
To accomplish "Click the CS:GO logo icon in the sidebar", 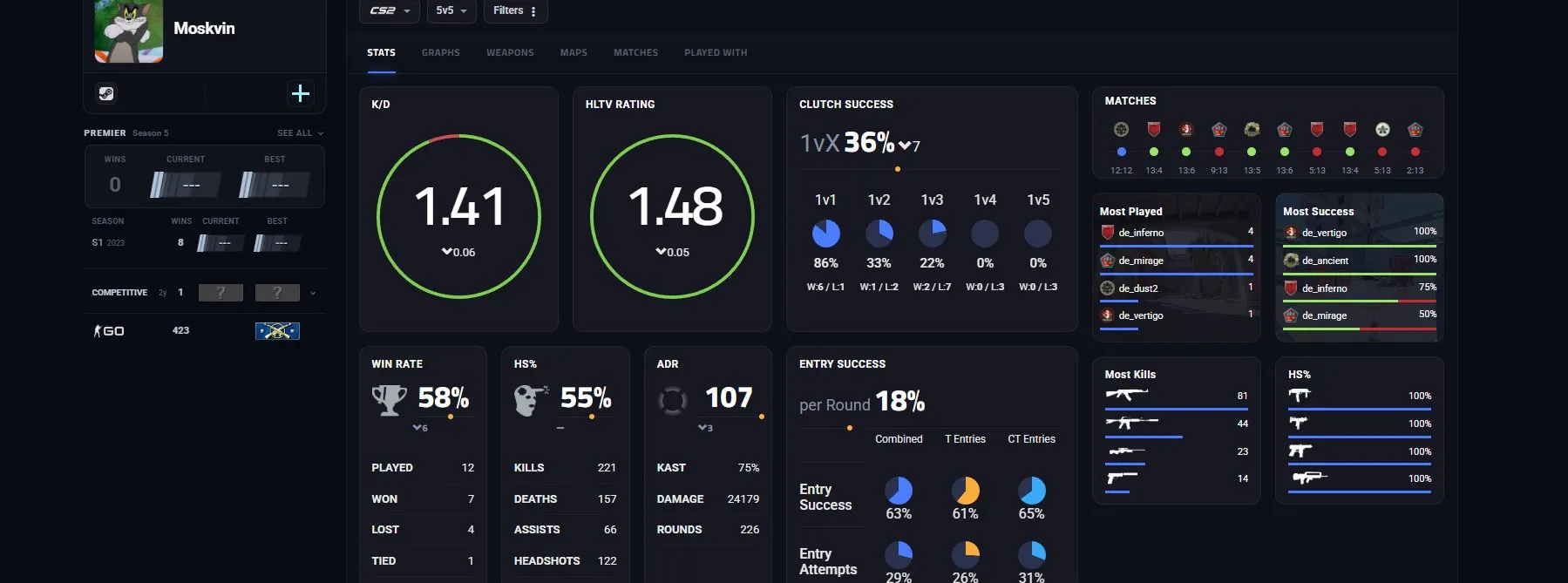I will tap(109, 331).
